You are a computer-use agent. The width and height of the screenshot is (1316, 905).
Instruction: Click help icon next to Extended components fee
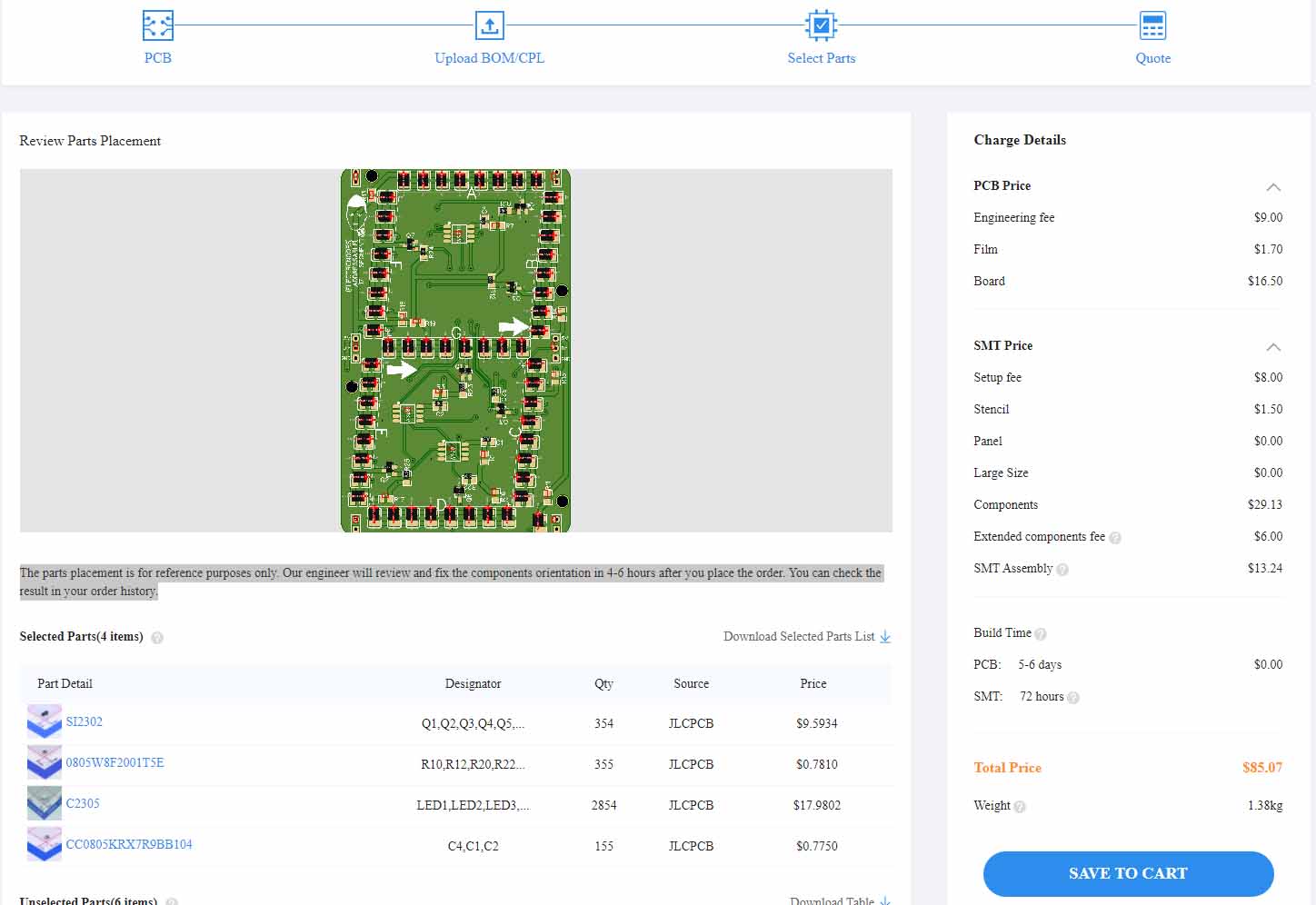1115,538
